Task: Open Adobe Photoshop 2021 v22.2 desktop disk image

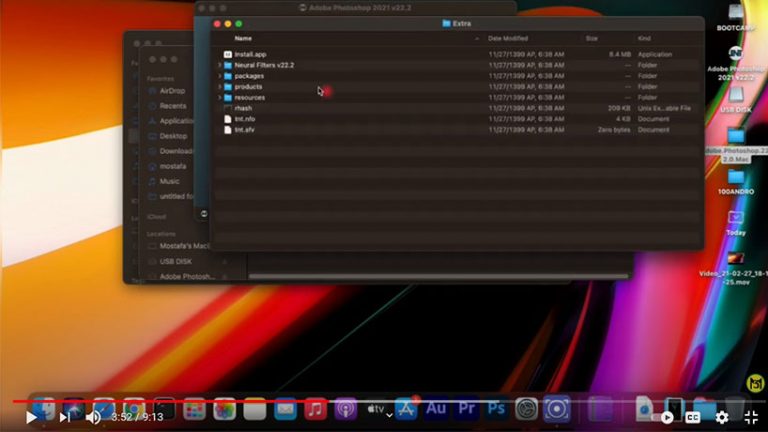Action: click(x=736, y=63)
